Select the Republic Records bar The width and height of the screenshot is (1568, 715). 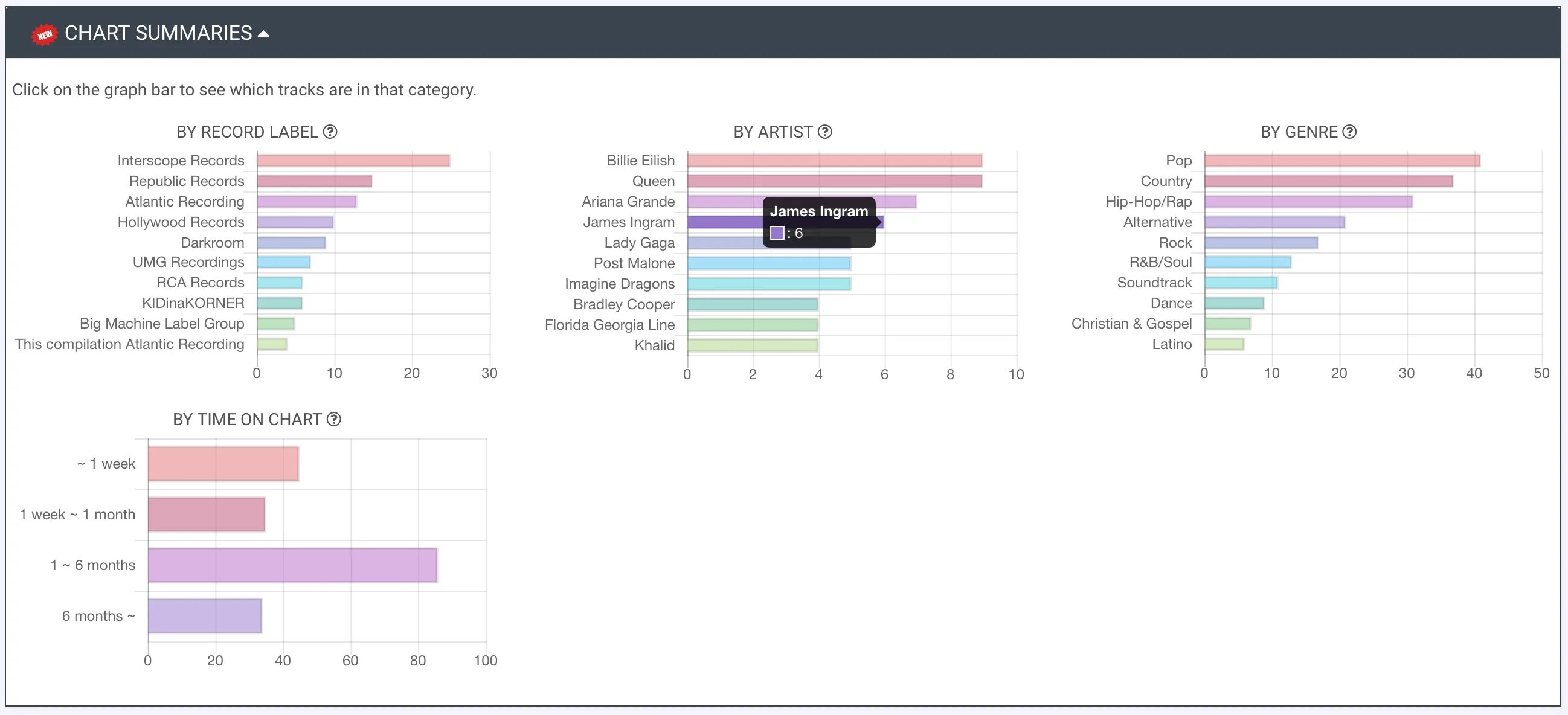314,181
